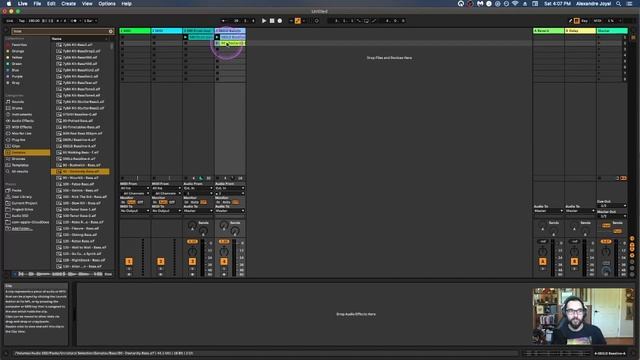Open track 3 Audio To Master dropdown
Image resolution: width=640 pixels, height=360 pixels.
(198, 211)
